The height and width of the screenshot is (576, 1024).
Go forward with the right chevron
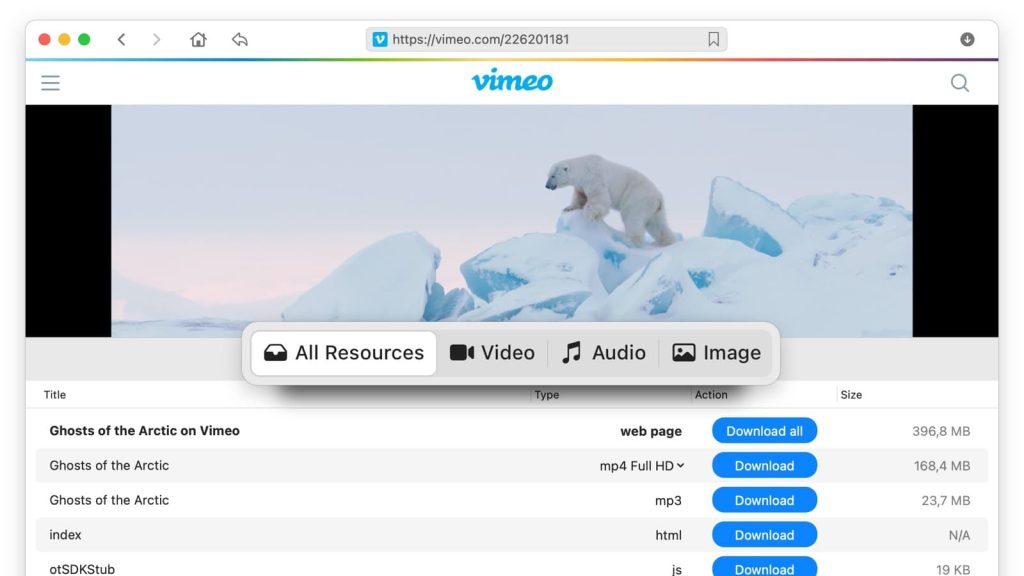click(156, 39)
